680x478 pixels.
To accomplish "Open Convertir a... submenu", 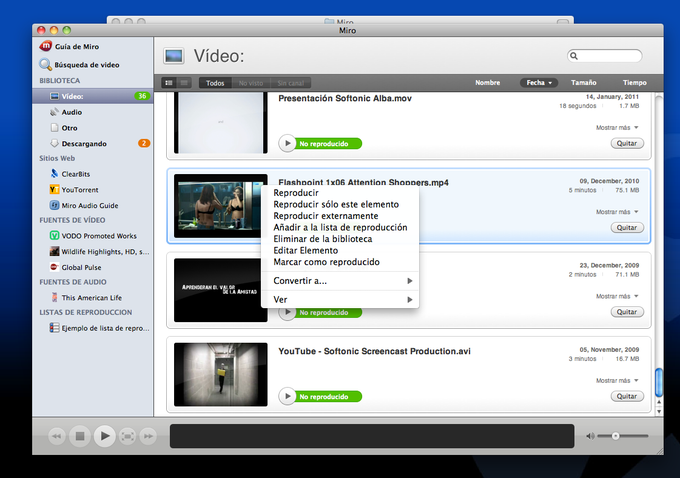I will coord(340,281).
